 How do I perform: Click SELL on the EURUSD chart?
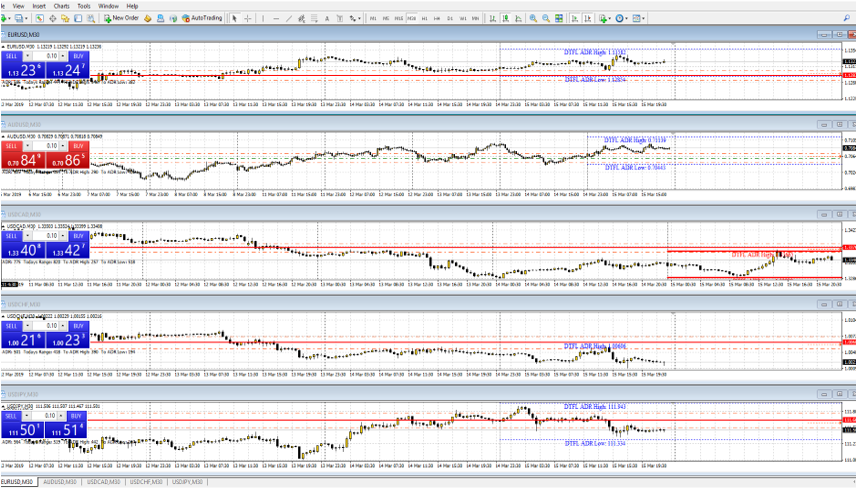pos(11,56)
